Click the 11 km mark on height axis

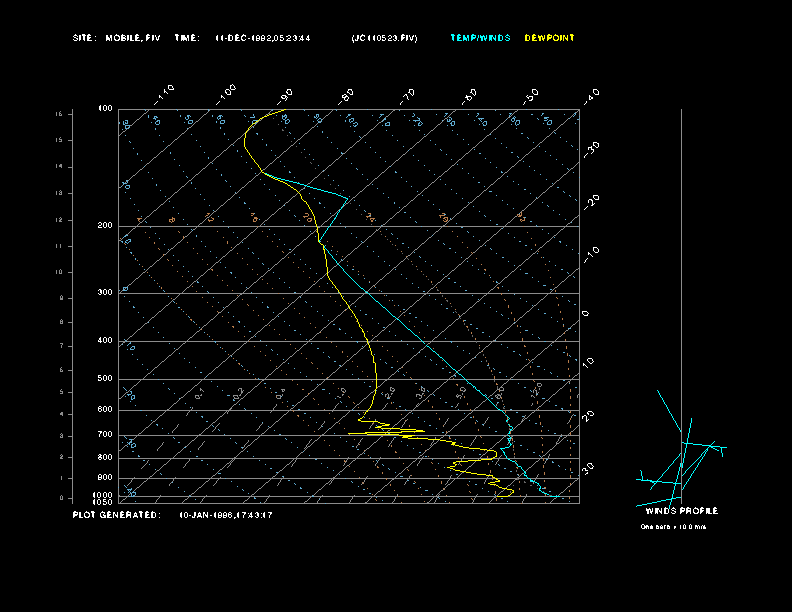coord(60,246)
